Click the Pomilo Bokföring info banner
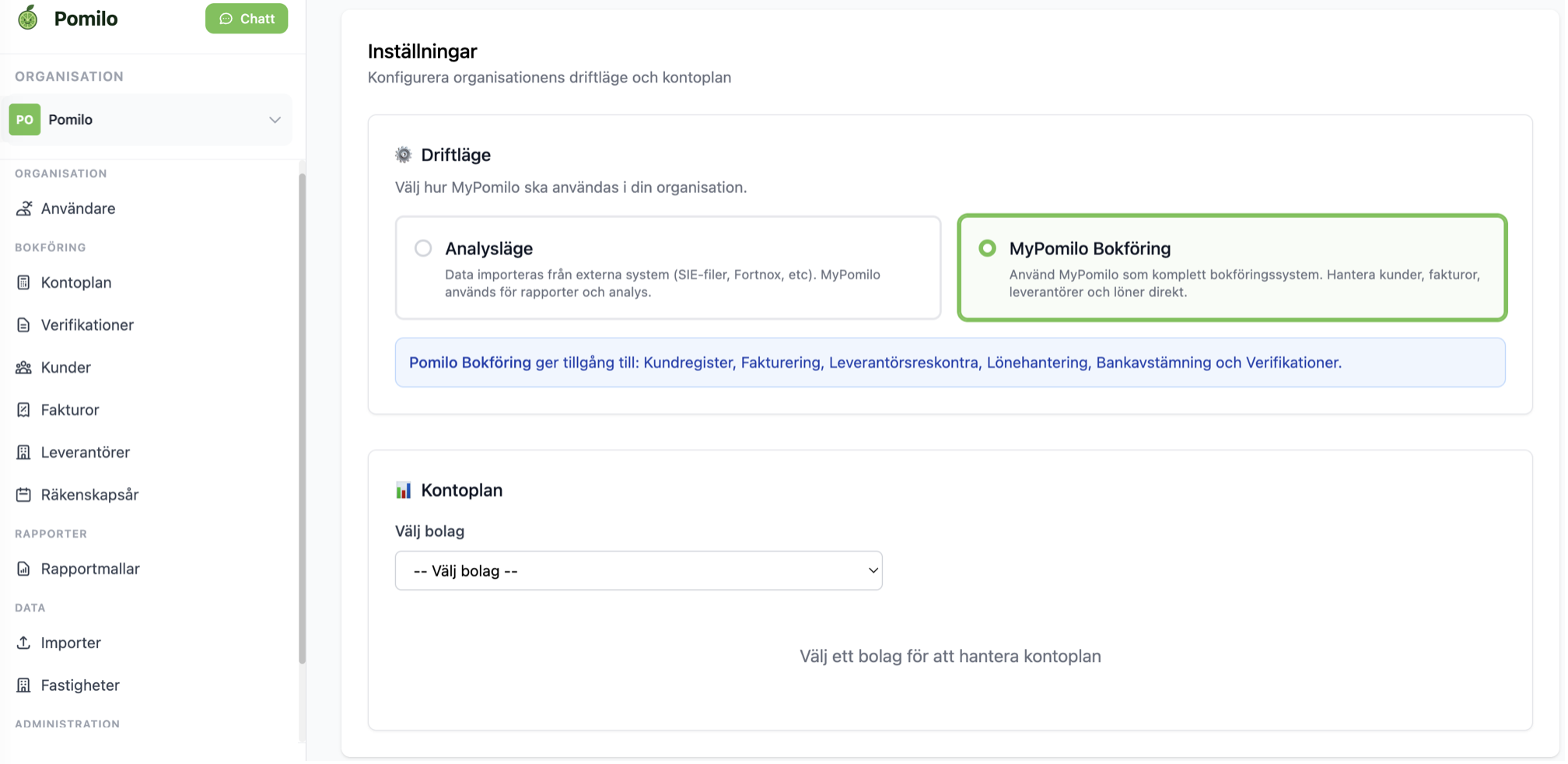Viewport: 1568px width, 764px height. pyautogui.click(x=950, y=363)
